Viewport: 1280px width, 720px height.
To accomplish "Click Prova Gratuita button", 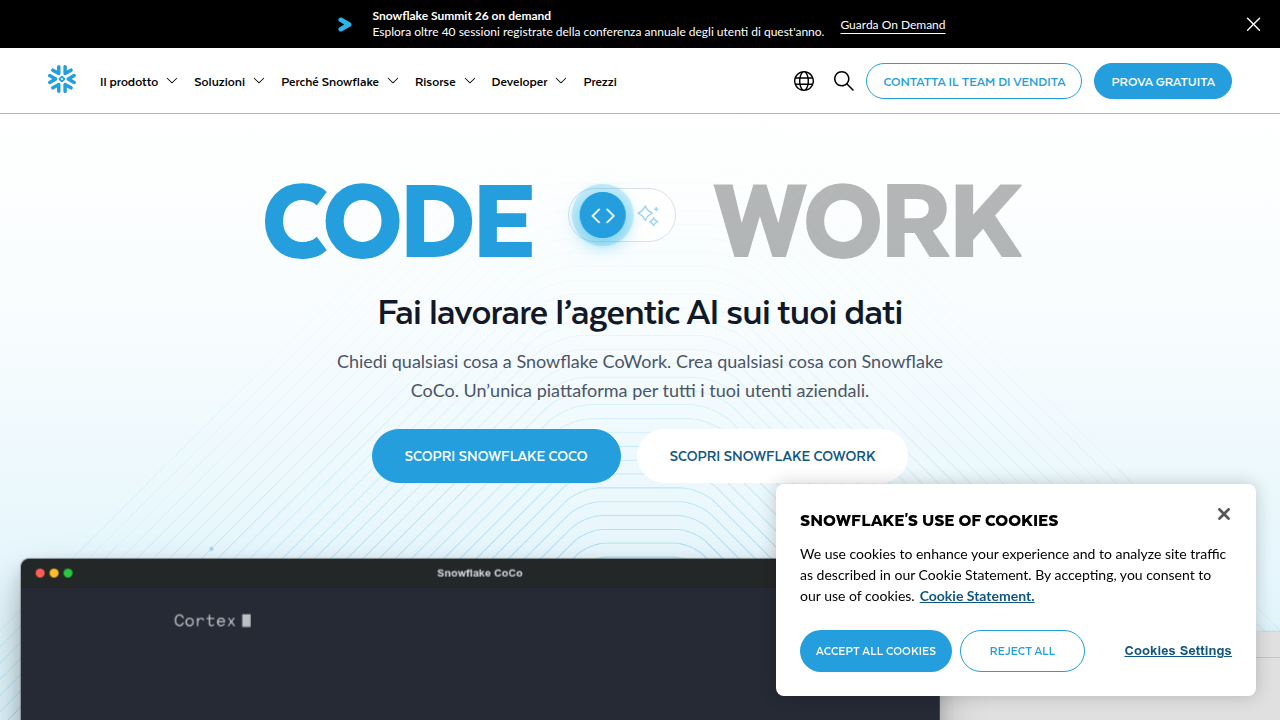I will [1163, 81].
